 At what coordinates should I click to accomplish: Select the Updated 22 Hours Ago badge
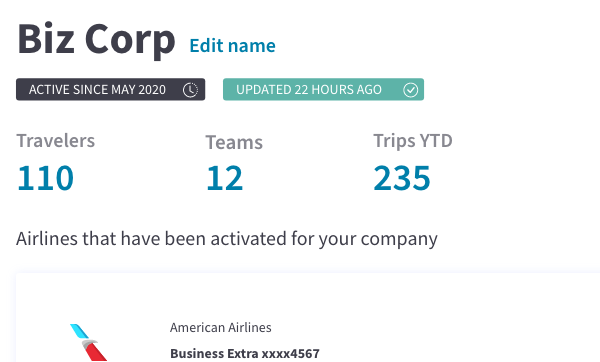click(323, 90)
